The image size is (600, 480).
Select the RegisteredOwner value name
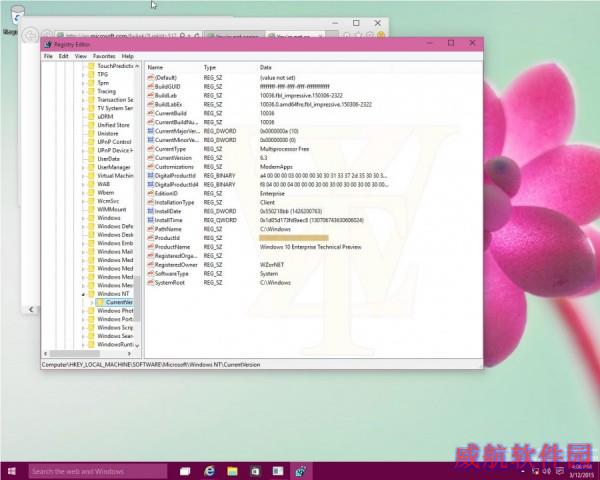(x=176, y=265)
